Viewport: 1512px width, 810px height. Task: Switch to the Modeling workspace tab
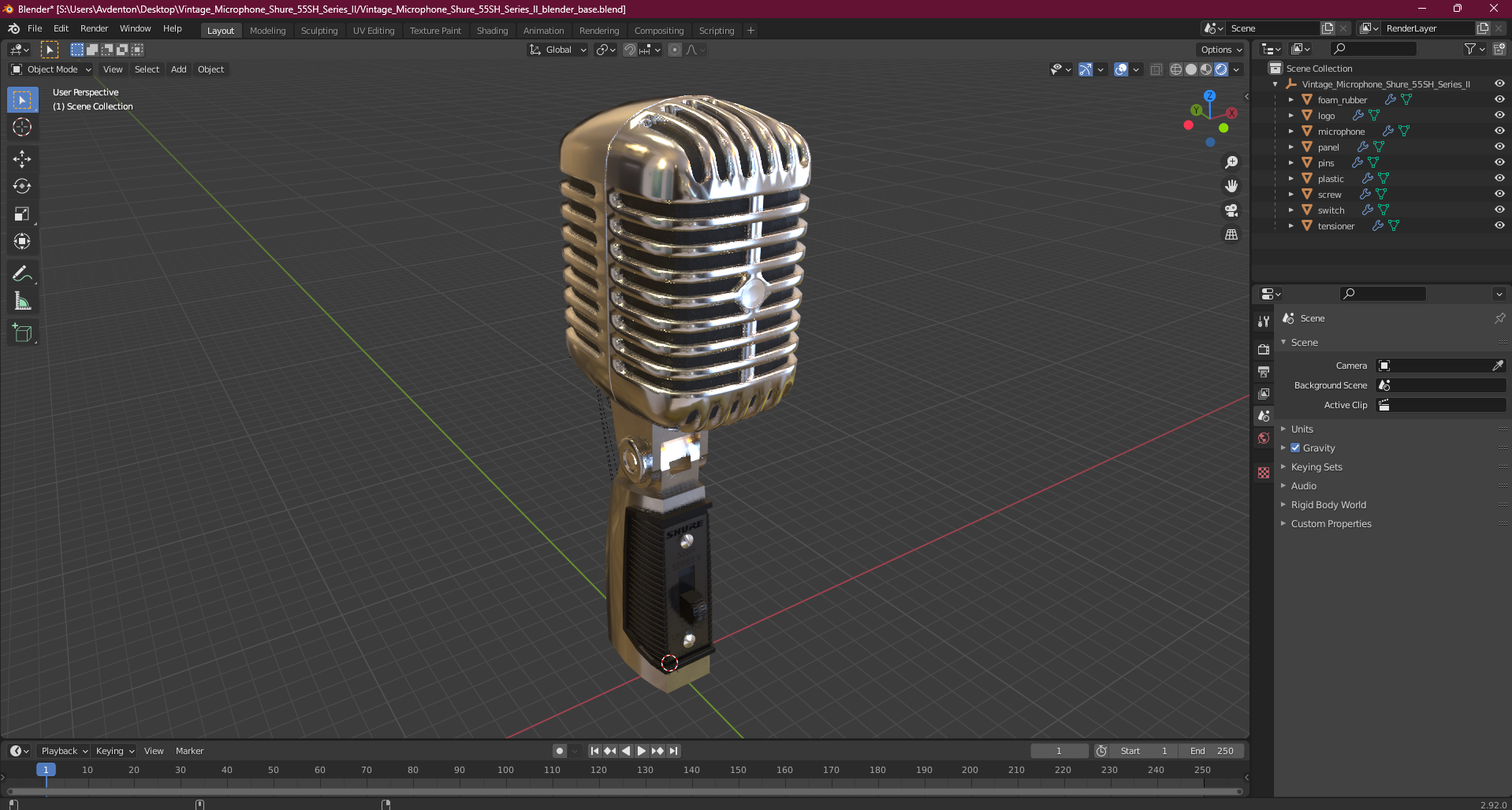[x=267, y=31]
